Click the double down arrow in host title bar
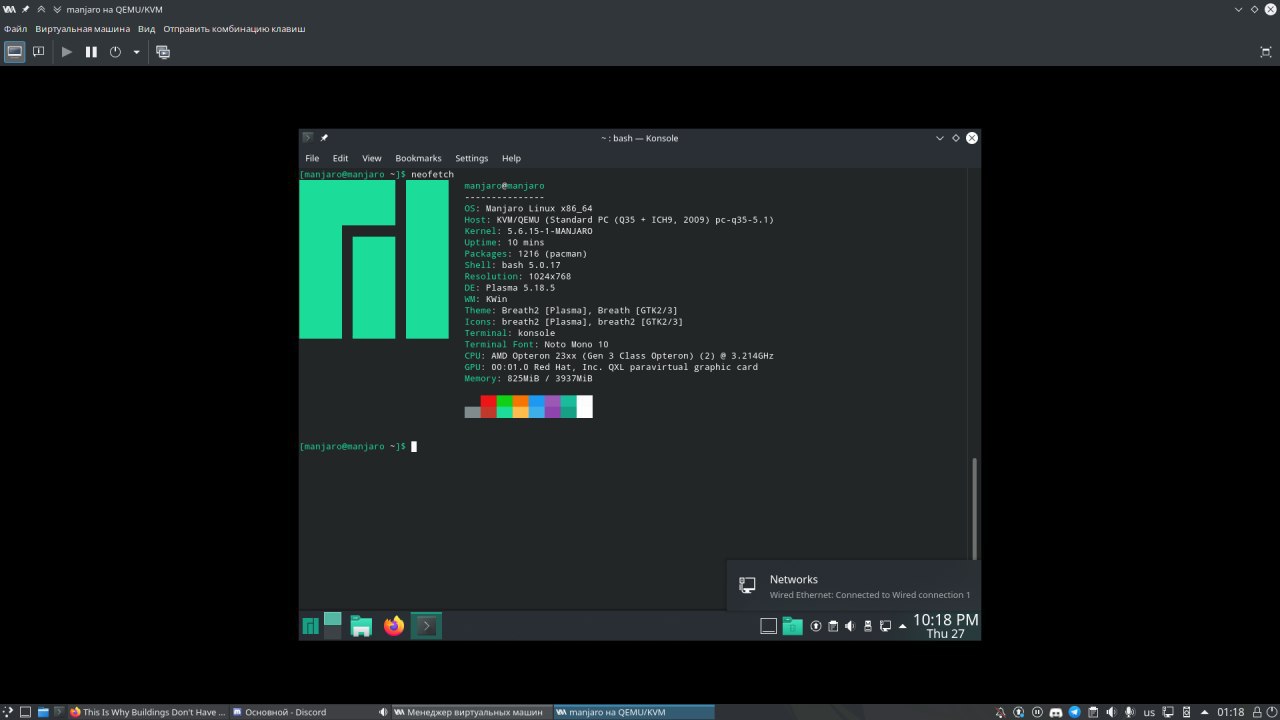The height and width of the screenshot is (720, 1280). [56, 9]
